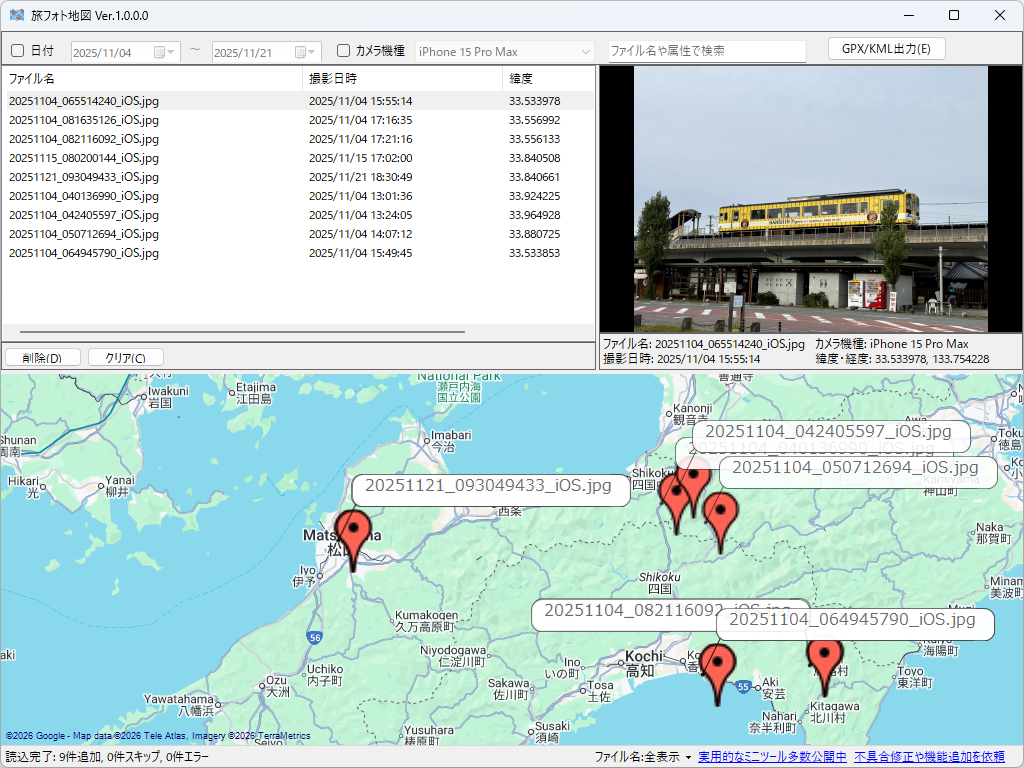Toggle the カメラ機種 filter checkbox
Viewport: 1024px width, 768px height.
pyautogui.click(x=344, y=51)
